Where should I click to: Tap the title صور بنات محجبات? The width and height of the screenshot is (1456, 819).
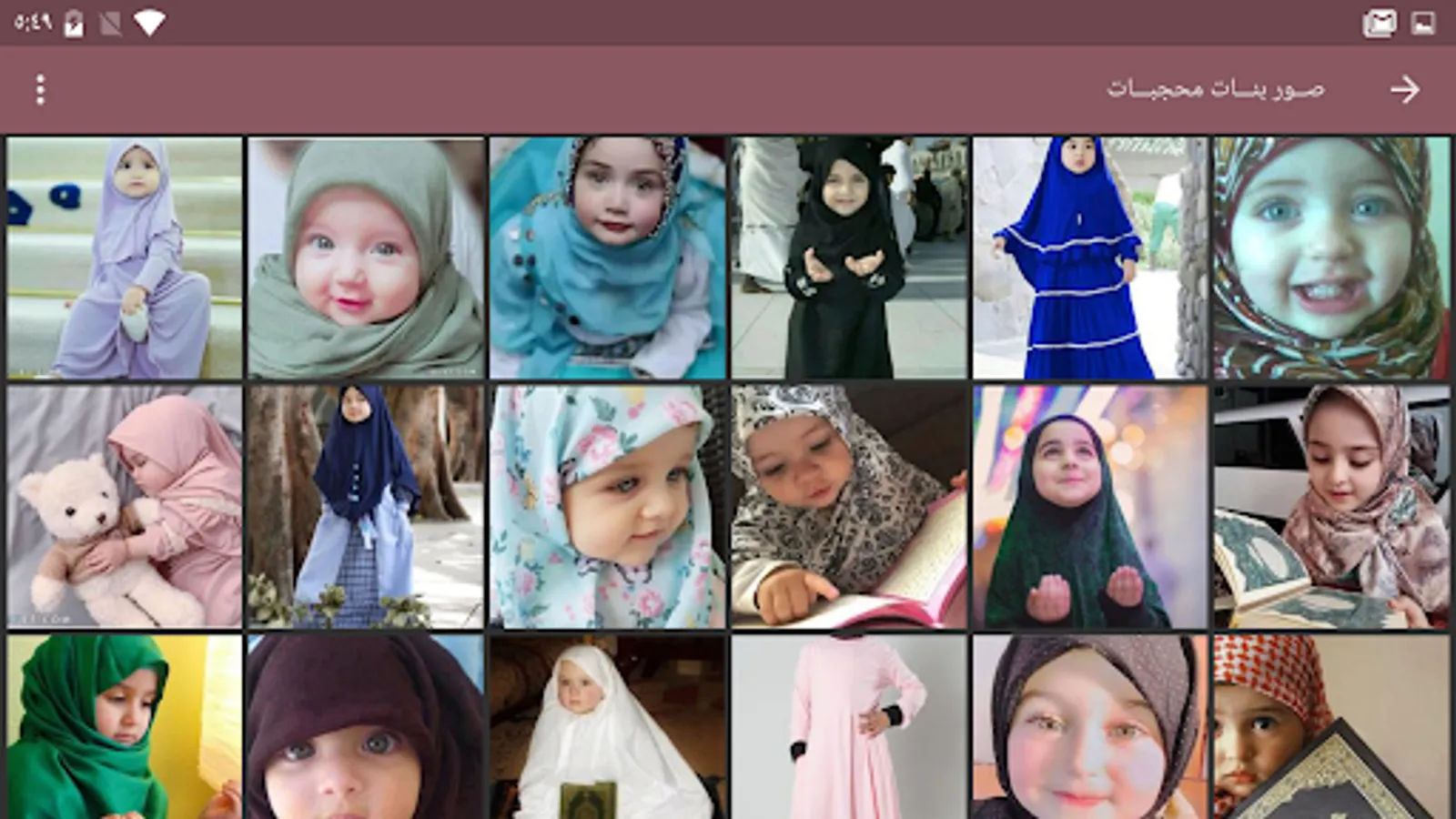click(1215, 89)
